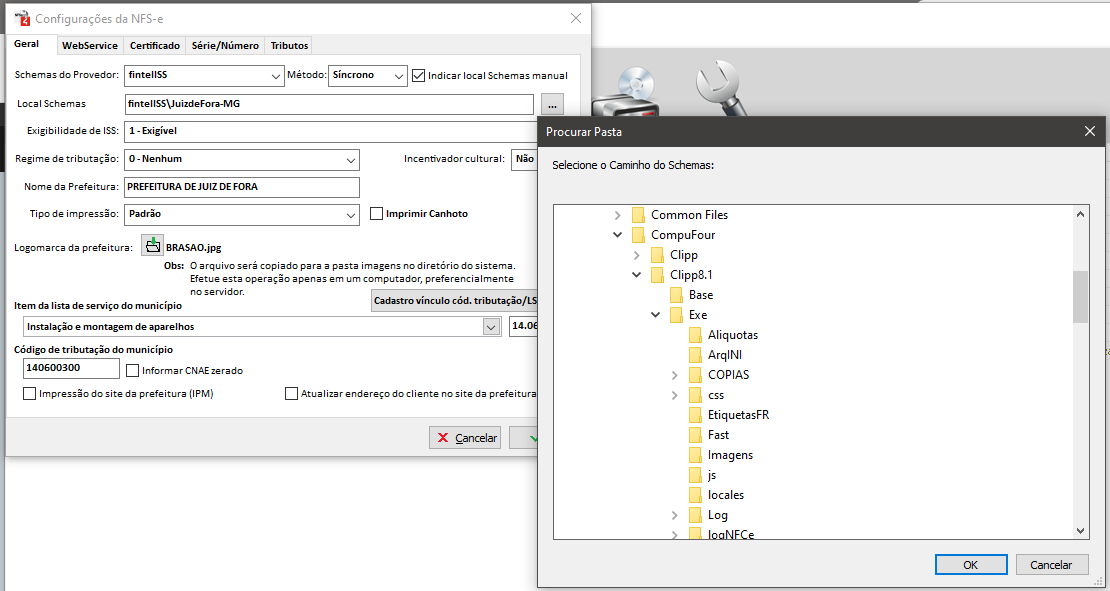The height and width of the screenshot is (591, 1110).
Task: Select the Imagens folder in the tree
Action: coord(730,455)
